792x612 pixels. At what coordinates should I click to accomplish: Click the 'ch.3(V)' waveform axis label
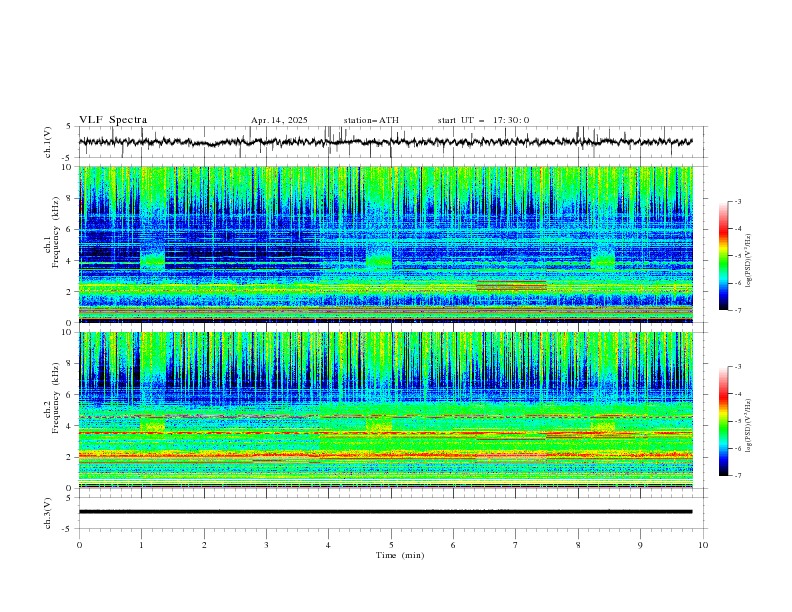click(x=48, y=513)
